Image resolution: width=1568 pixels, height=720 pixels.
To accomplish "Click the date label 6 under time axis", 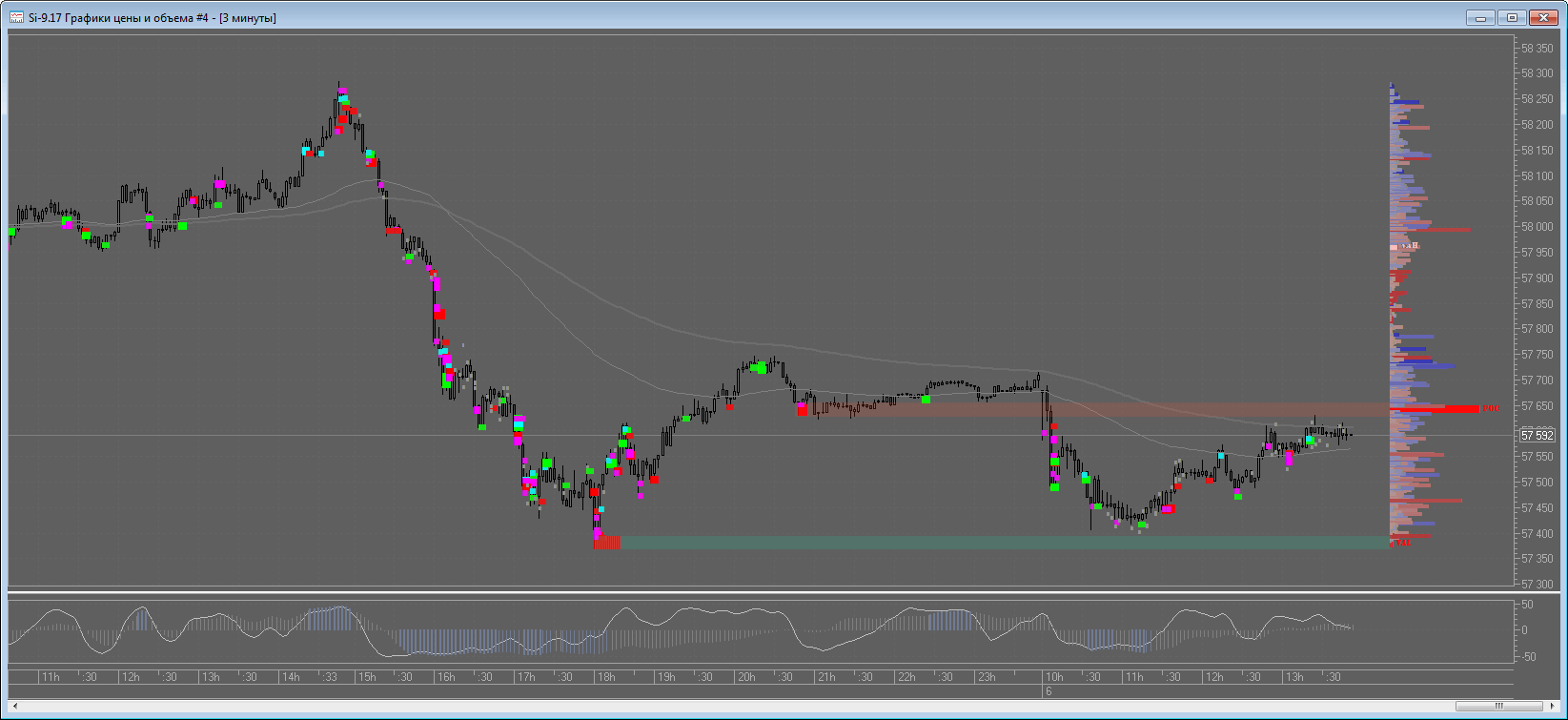I will click(1049, 691).
